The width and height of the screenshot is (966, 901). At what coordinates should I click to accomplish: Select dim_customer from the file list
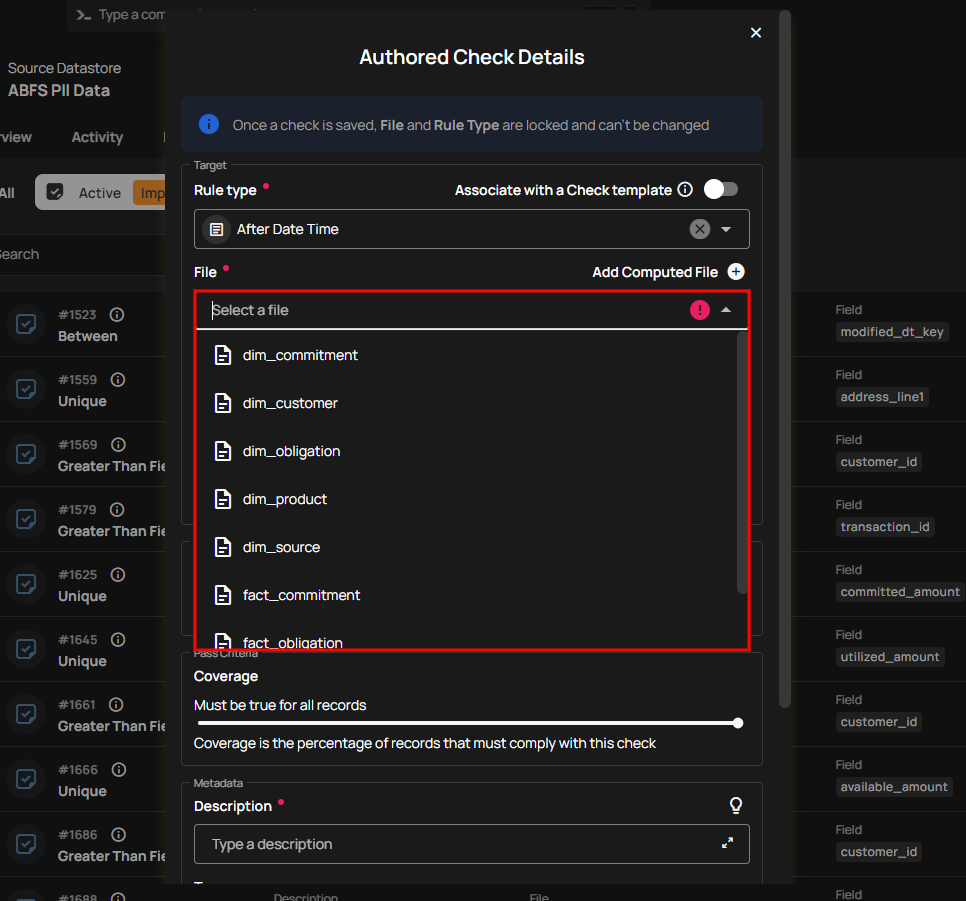click(x=290, y=403)
